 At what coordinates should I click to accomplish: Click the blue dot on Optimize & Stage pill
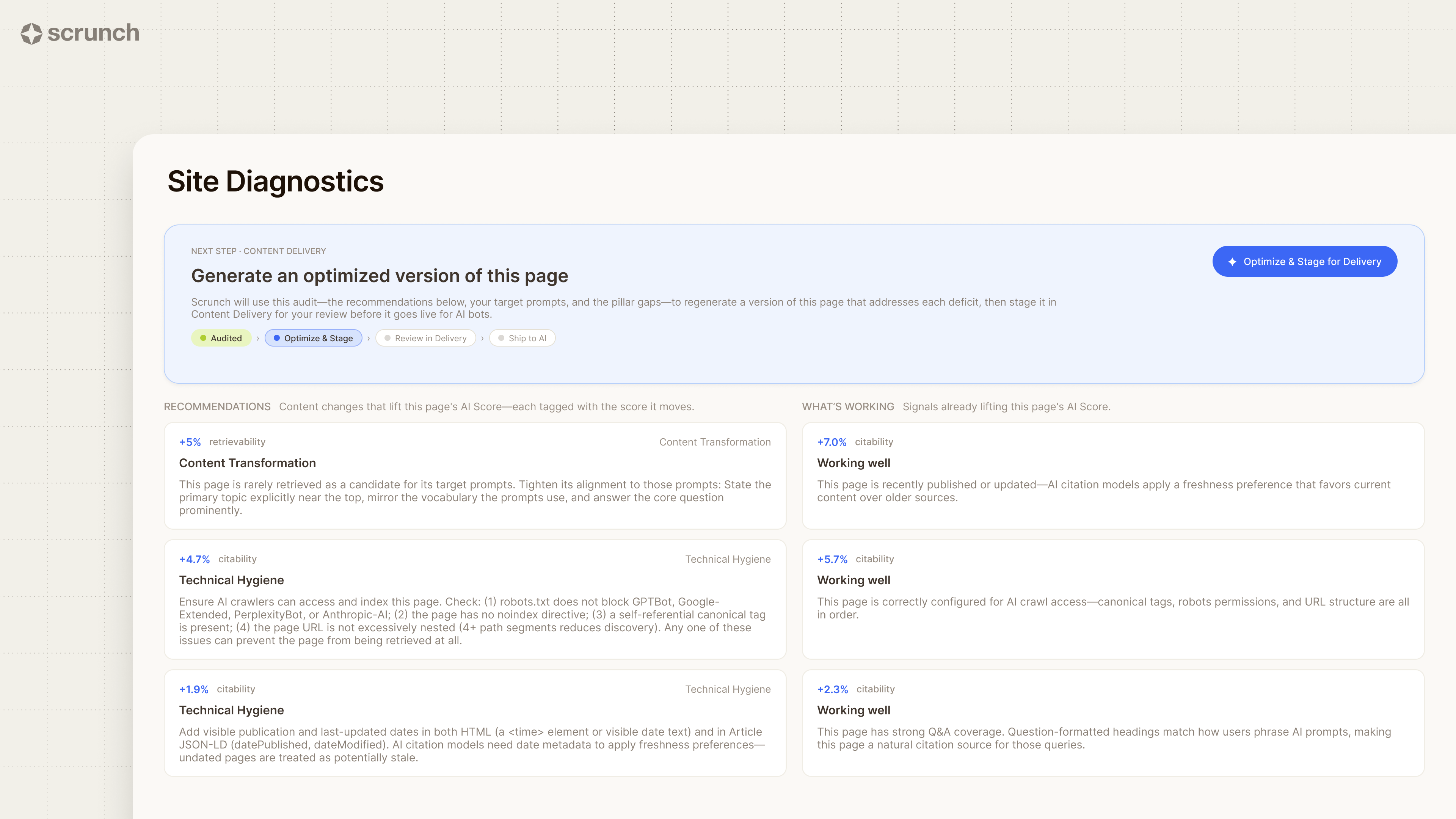coord(276,338)
